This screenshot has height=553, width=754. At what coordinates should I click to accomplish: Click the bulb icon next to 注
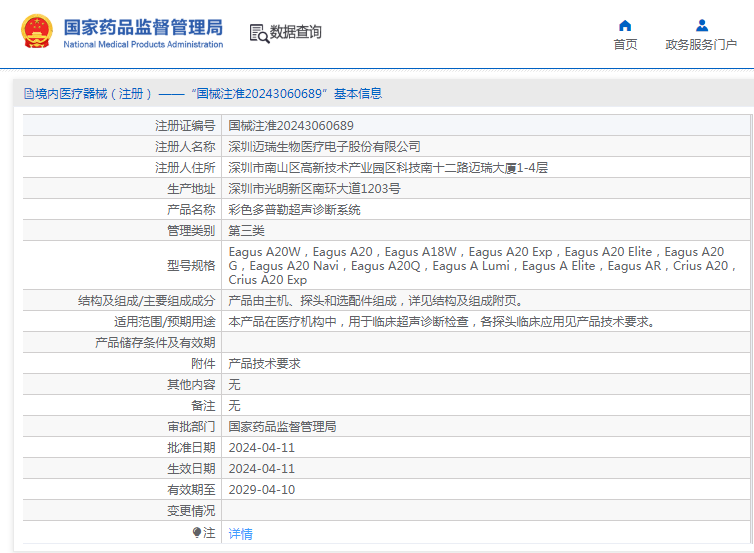coord(197,532)
